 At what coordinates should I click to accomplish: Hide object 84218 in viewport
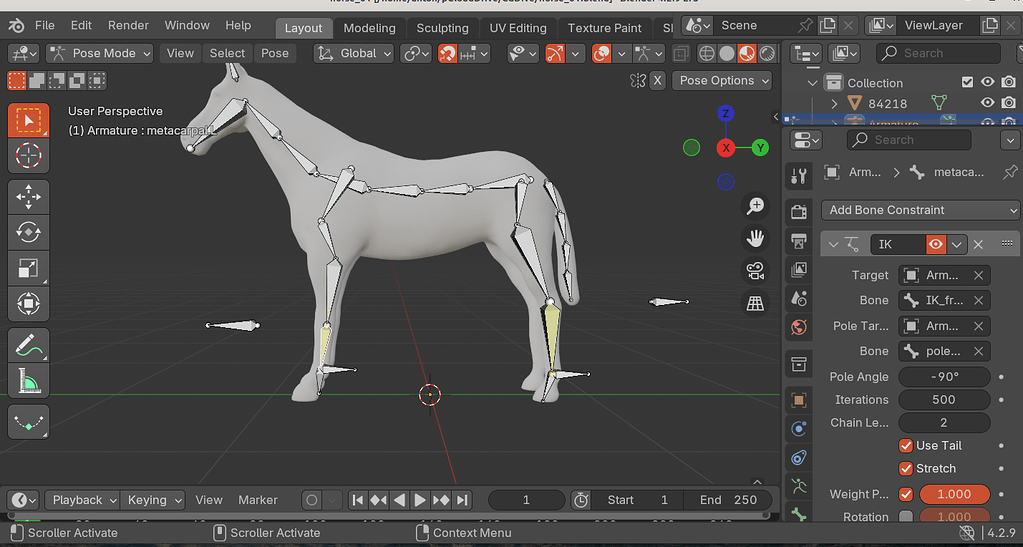(x=987, y=103)
